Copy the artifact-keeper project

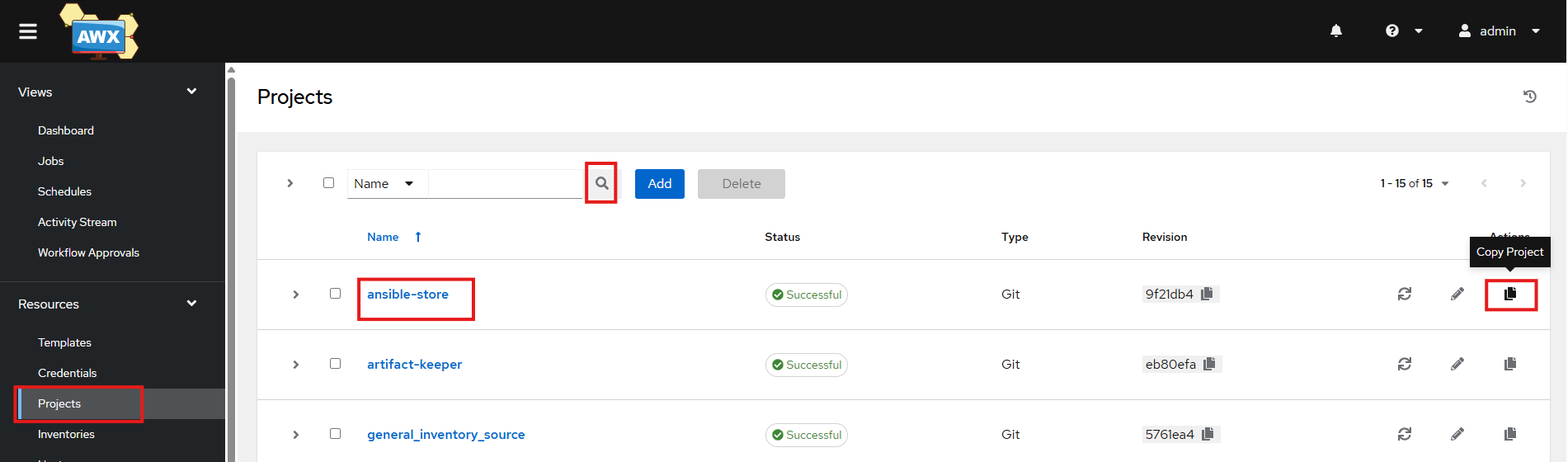click(x=1510, y=364)
